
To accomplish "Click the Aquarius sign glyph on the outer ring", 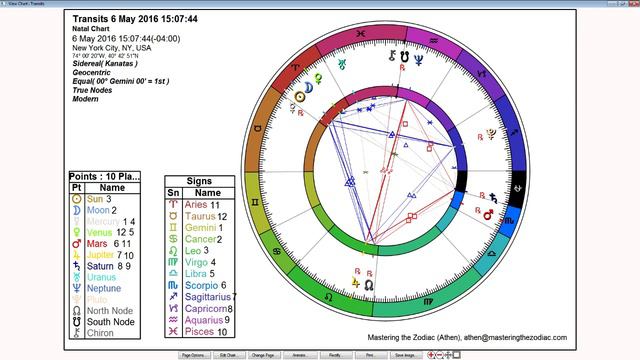I will click(x=433, y=40).
